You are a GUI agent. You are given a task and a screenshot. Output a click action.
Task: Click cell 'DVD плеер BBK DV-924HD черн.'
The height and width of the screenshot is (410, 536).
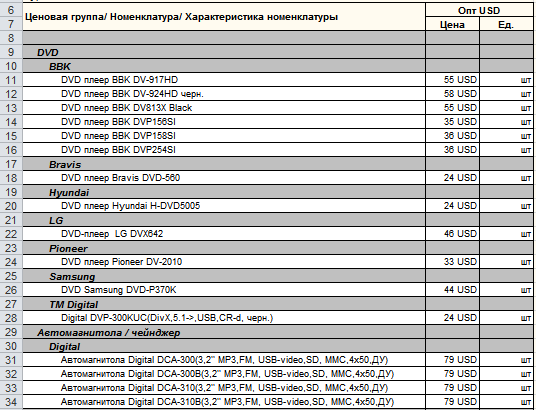coord(224,94)
